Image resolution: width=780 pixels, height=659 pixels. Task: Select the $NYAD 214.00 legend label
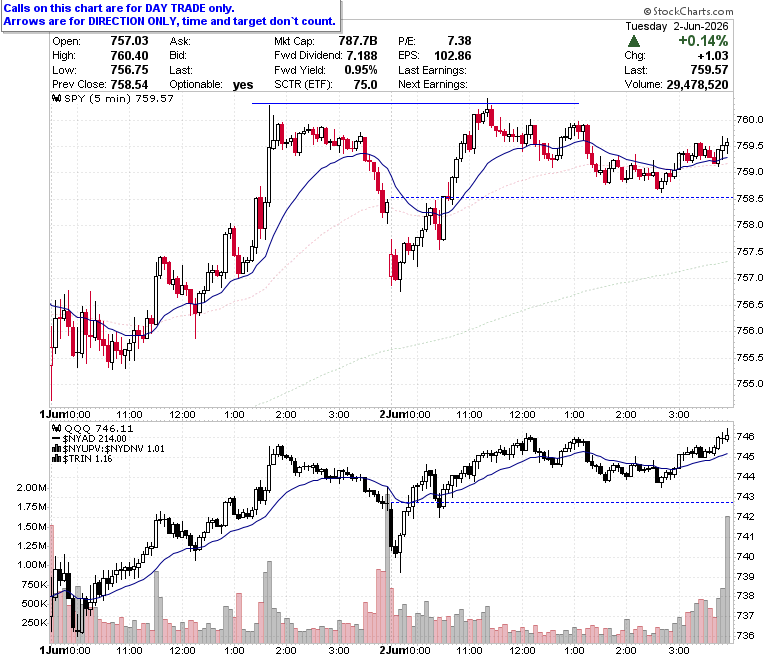95,439
